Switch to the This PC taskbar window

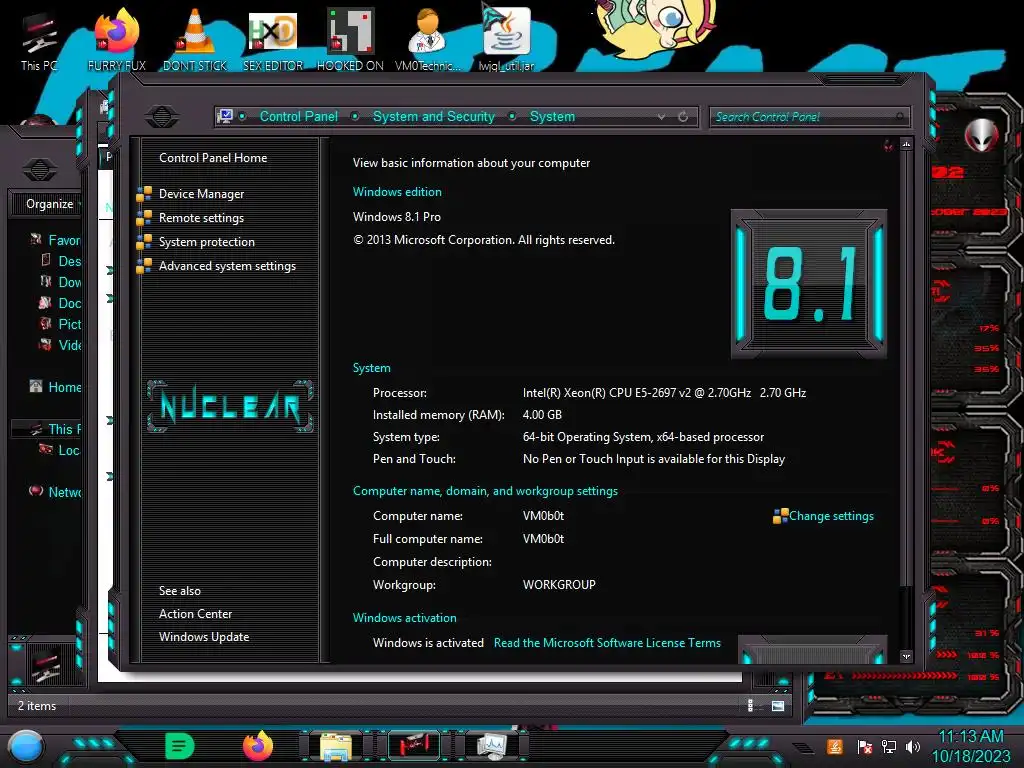[413, 746]
